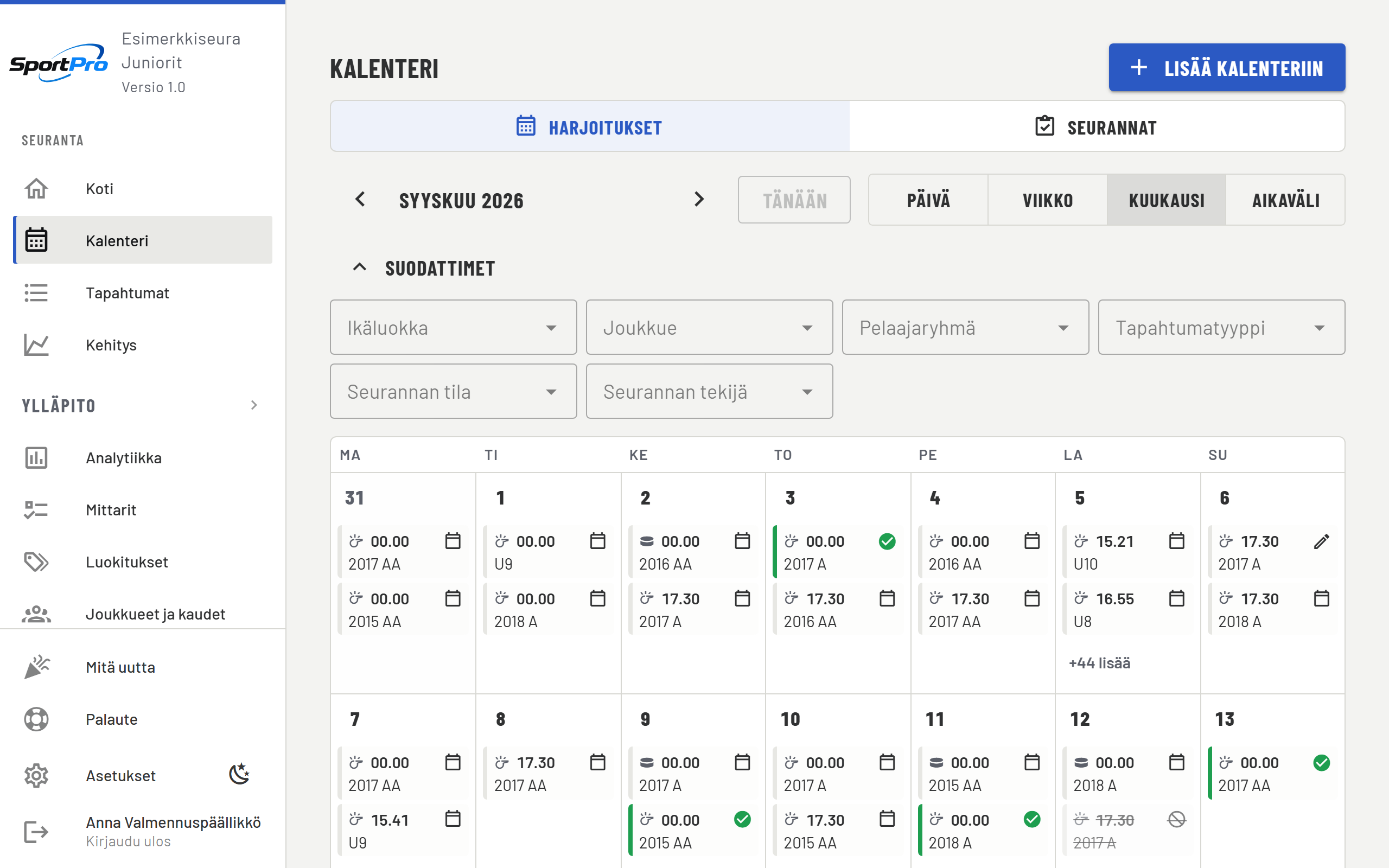The height and width of the screenshot is (868, 1389).
Task: Open the Mitä uutta party icon
Action: click(x=36, y=667)
